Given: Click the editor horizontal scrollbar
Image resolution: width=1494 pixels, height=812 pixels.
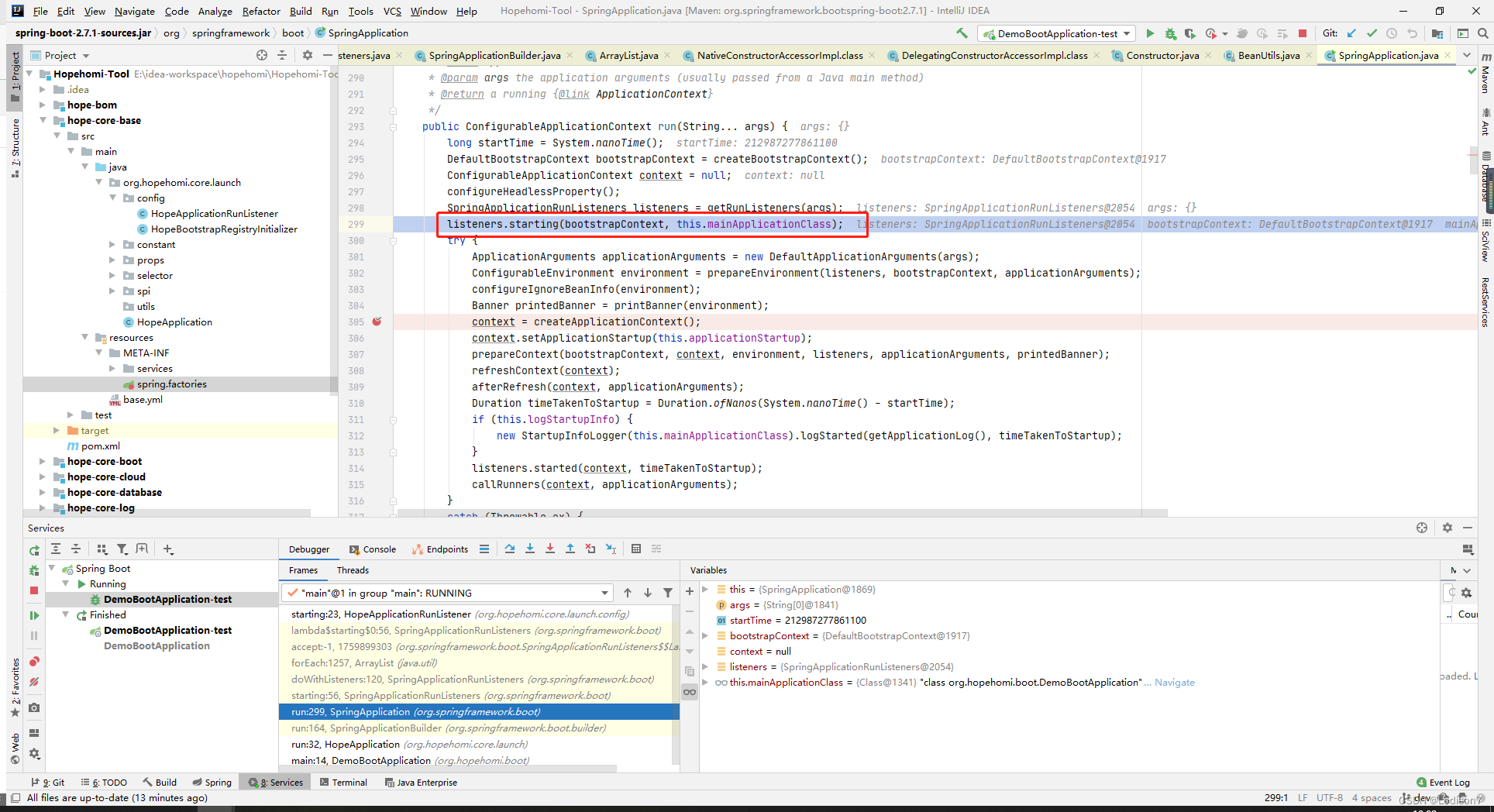Looking at the screenshot, I should pos(783,513).
